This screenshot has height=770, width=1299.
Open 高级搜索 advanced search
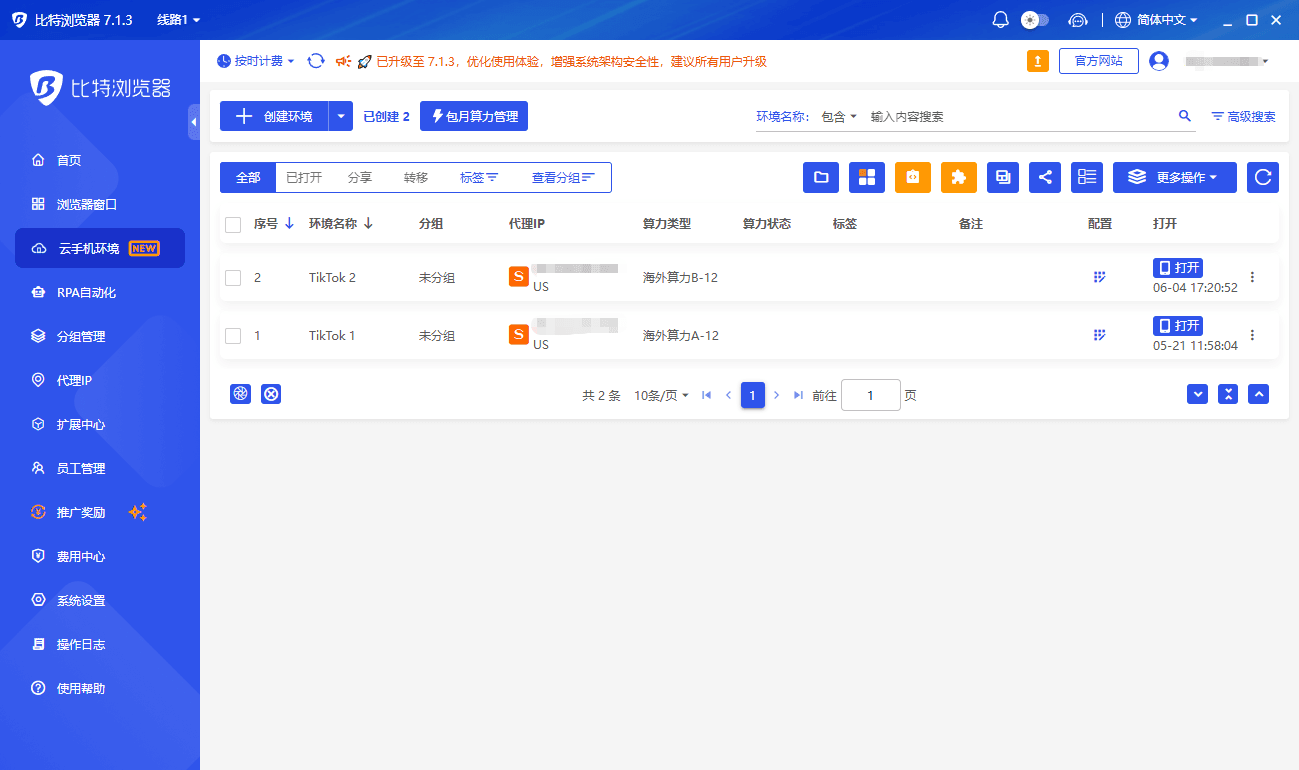[1243, 116]
